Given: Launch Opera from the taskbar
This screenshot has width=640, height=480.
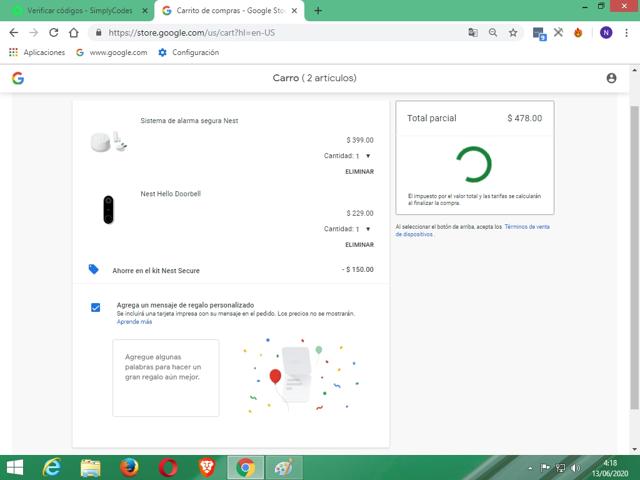Looking at the screenshot, I should 168,467.
